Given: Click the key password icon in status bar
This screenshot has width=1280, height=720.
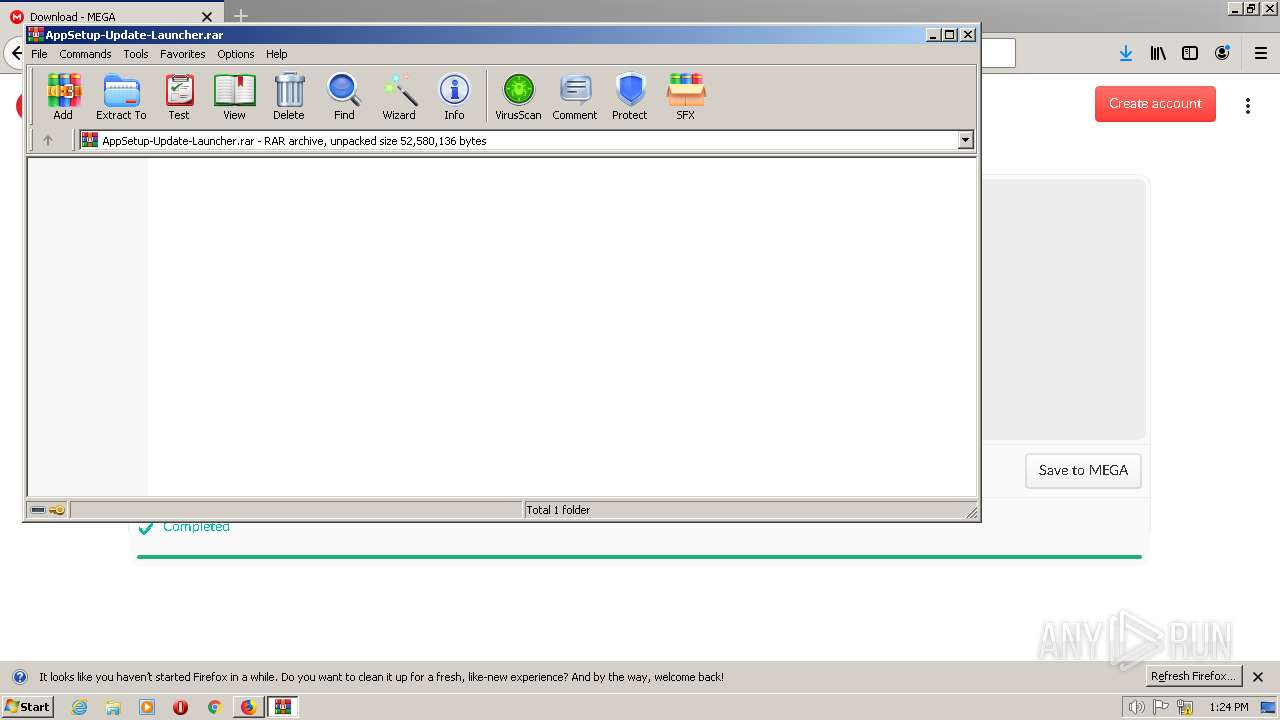Looking at the screenshot, I should point(57,510).
